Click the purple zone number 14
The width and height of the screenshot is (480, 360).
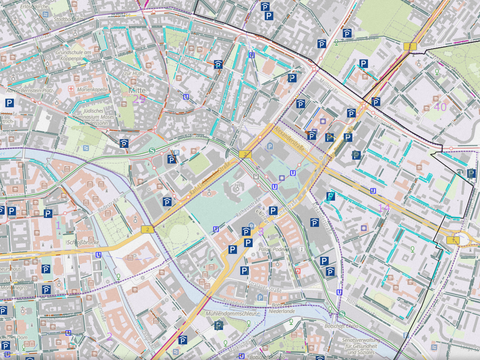pyautogui.click(x=384, y=208)
